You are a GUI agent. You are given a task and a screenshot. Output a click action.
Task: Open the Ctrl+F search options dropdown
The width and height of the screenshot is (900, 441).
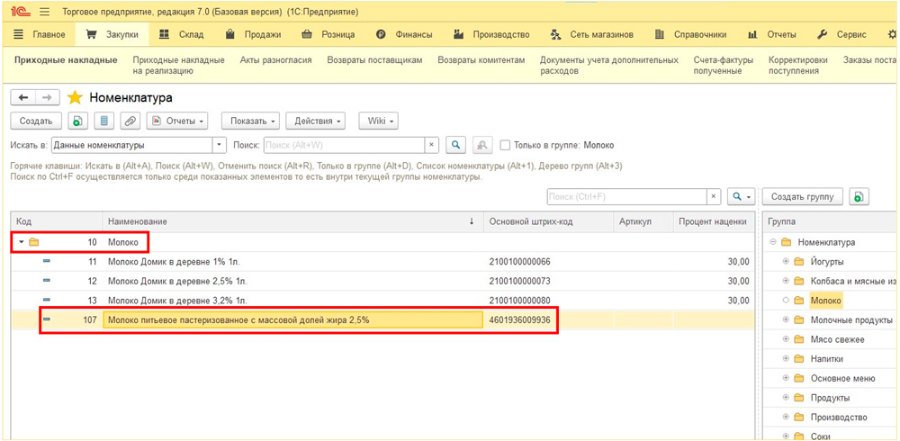tap(740, 196)
